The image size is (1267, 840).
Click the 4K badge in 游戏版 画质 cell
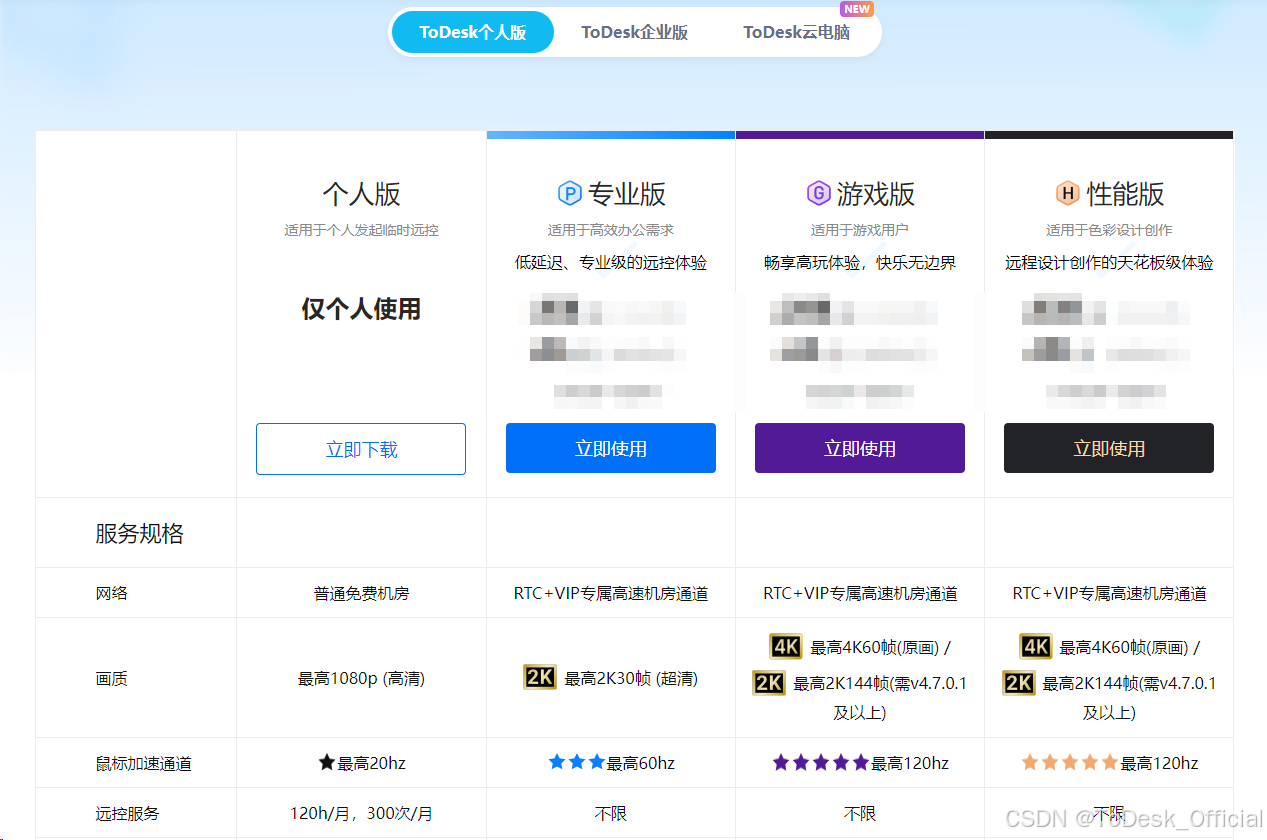click(786, 646)
